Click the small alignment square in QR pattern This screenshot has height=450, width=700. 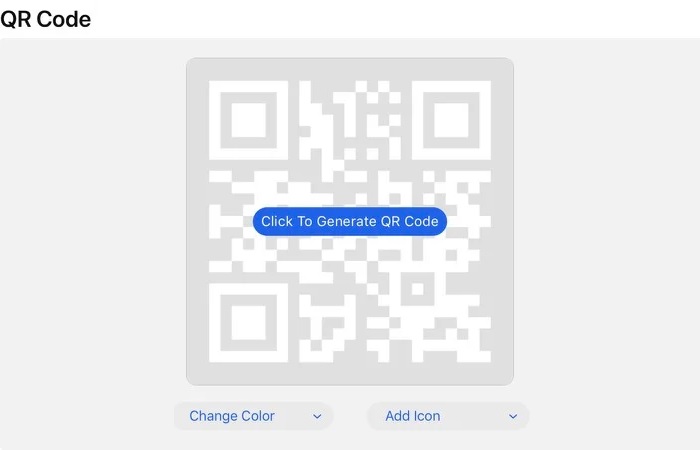(x=417, y=289)
